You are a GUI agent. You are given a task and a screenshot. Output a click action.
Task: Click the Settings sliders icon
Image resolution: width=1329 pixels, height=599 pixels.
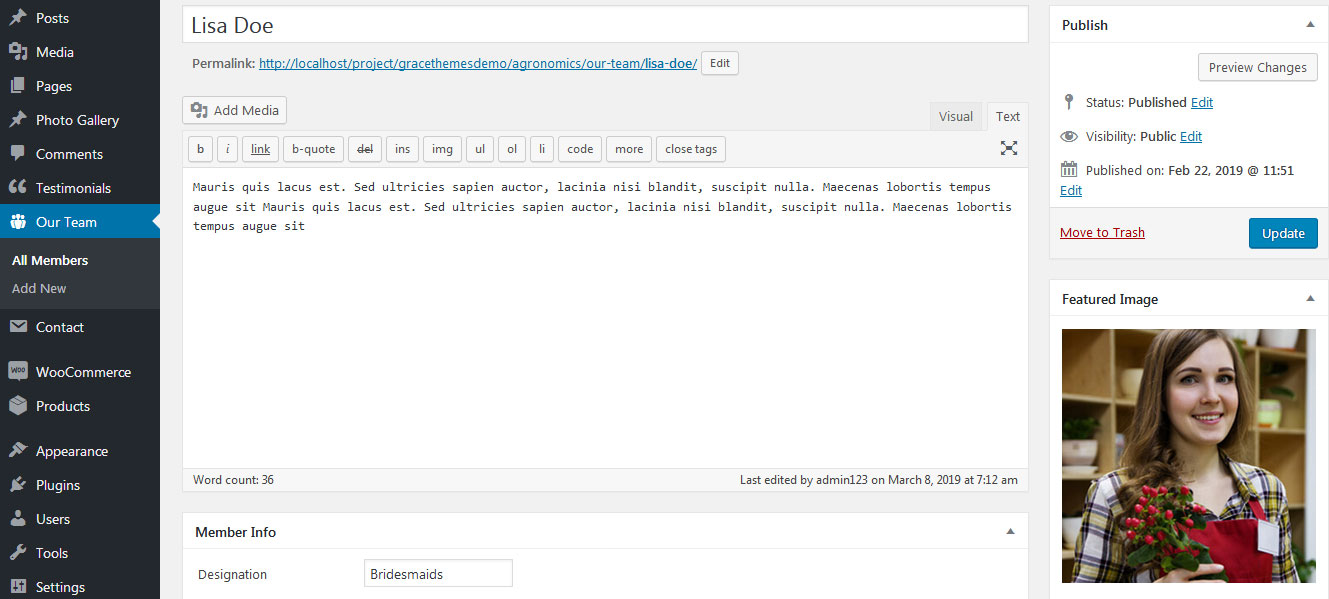pos(18,587)
